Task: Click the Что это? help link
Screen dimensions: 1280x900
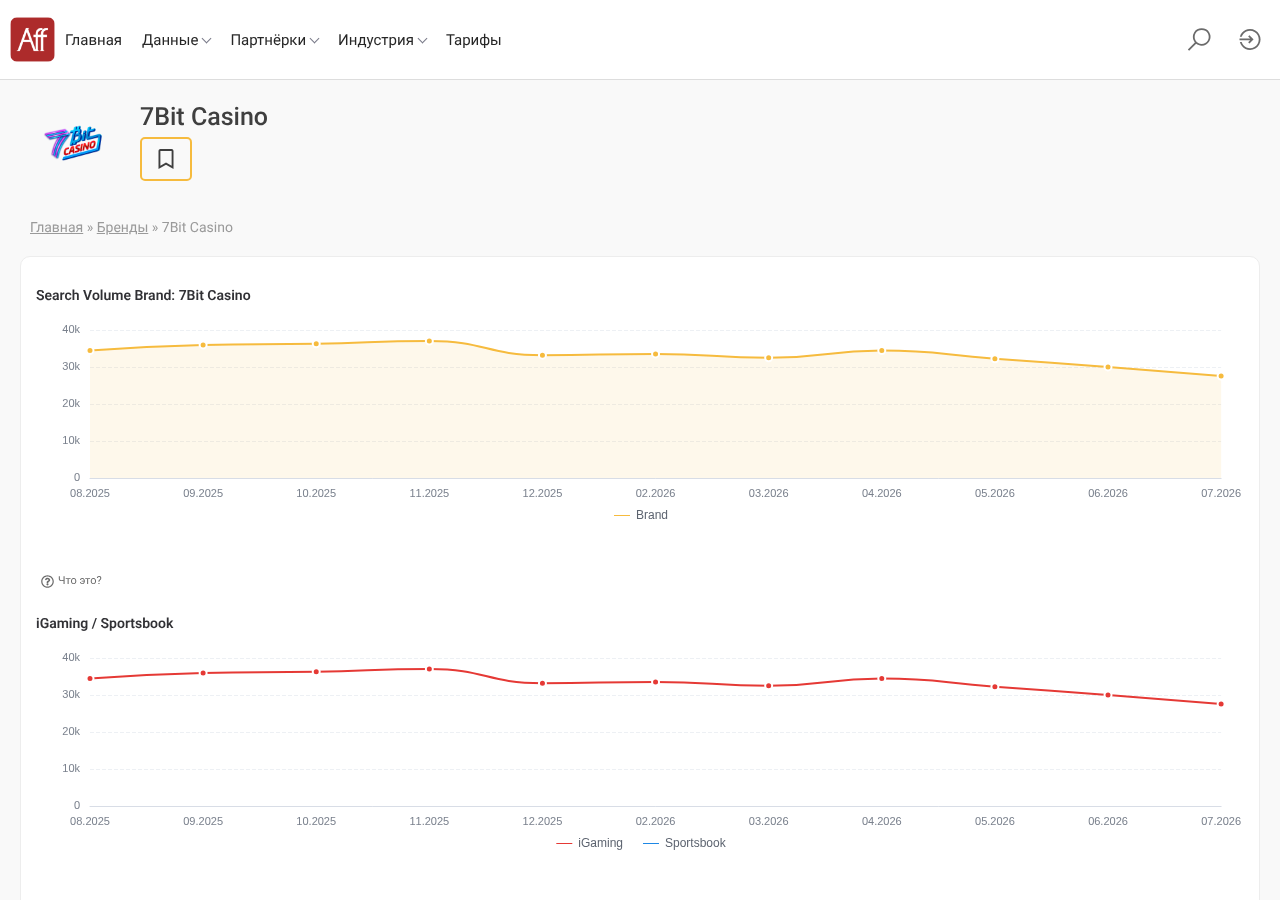Action: click(80, 581)
